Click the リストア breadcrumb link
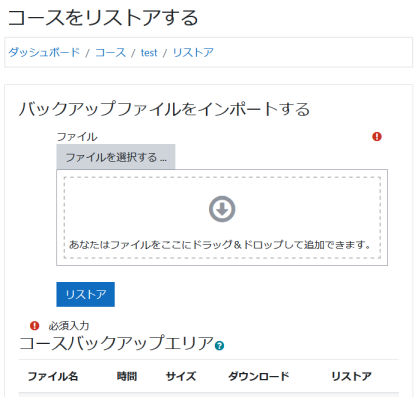 click(x=193, y=52)
